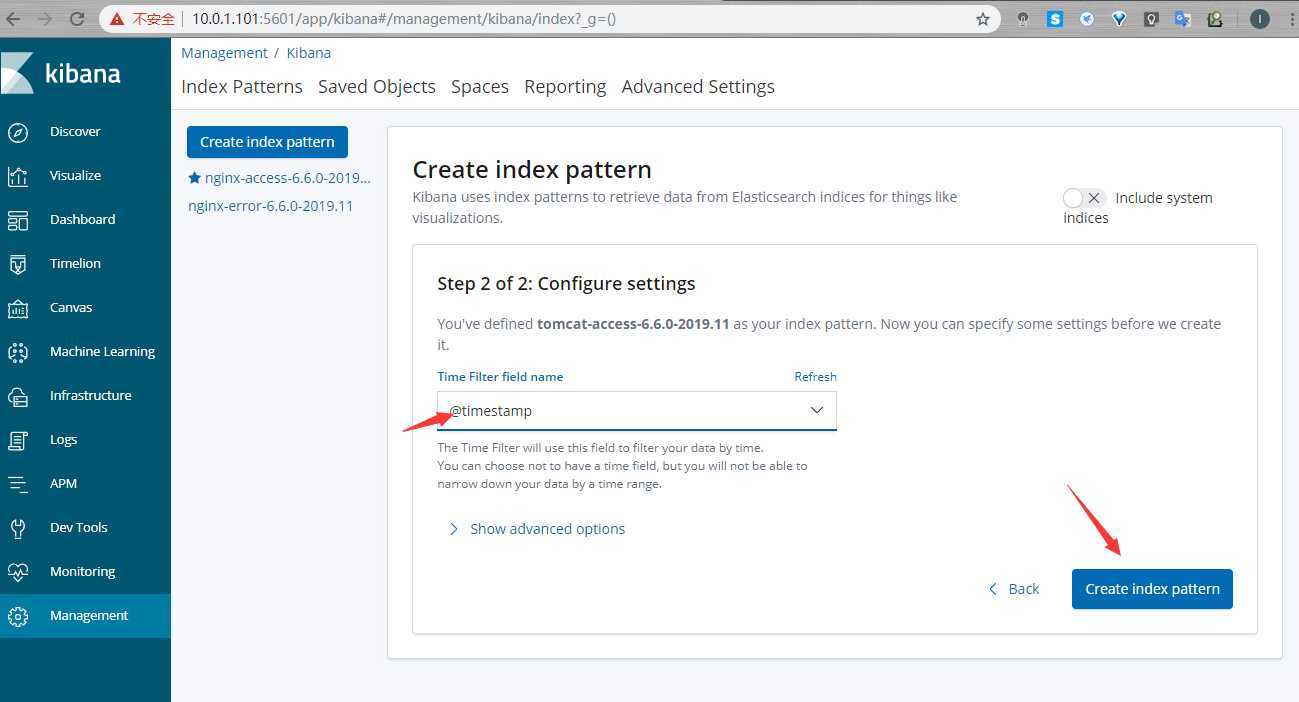Click Create index pattern button in left list
The width and height of the screenshot is (1299, 702).
tap(267, 142)
